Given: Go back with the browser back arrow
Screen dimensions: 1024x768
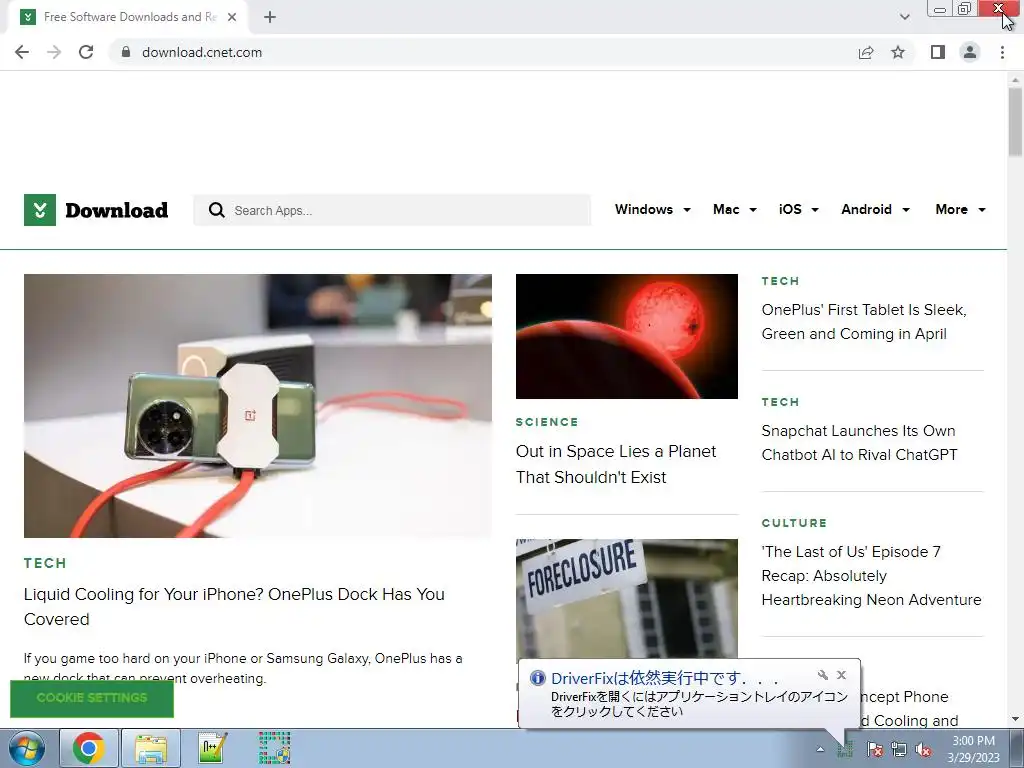Looking at the screenshot, I should click(22, 52).
